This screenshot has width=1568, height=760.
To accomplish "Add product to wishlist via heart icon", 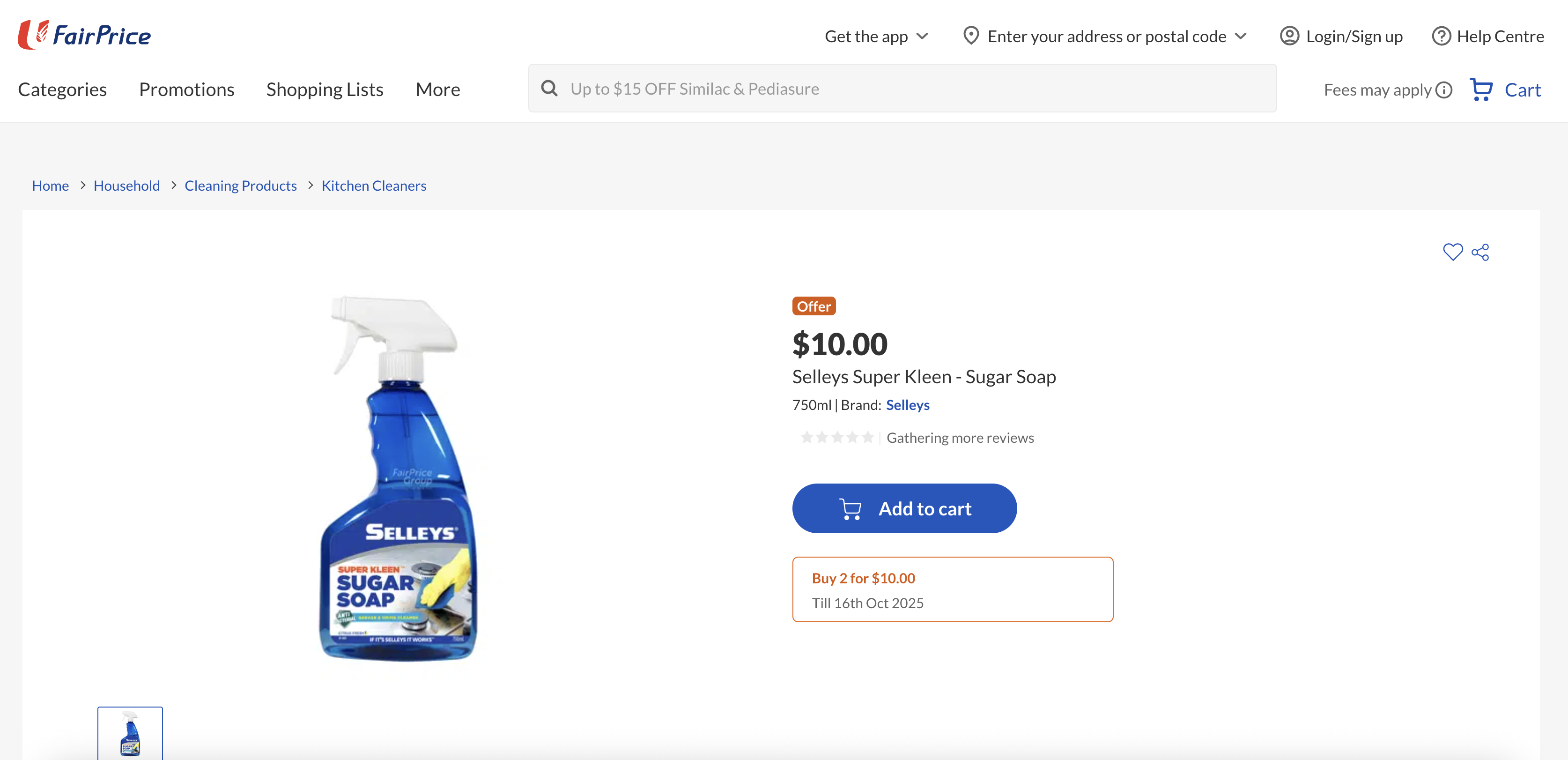I will [x=1454, y=252].
